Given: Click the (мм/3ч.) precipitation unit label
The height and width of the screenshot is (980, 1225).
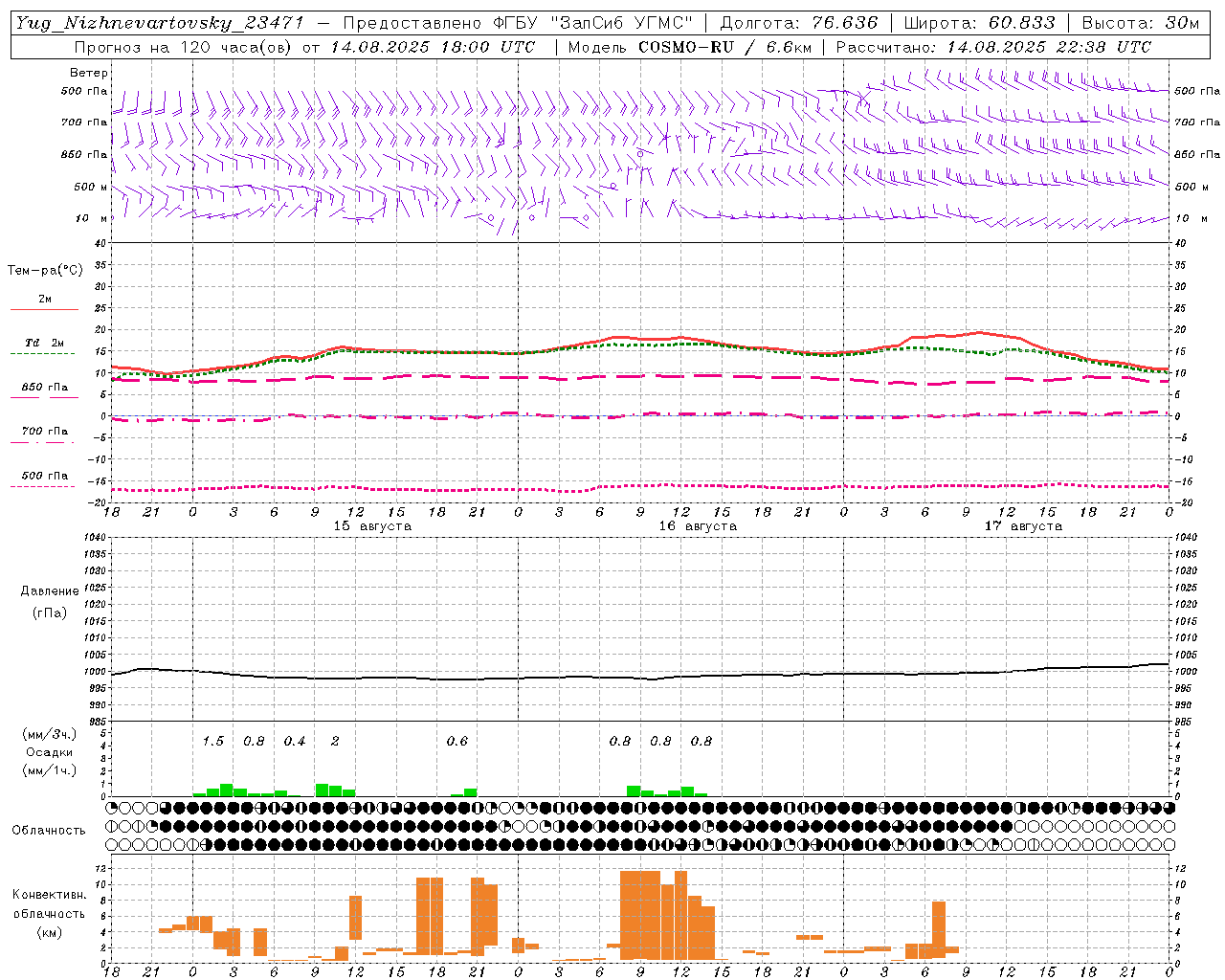Looking at the screenshot, I should coord(50,734).
